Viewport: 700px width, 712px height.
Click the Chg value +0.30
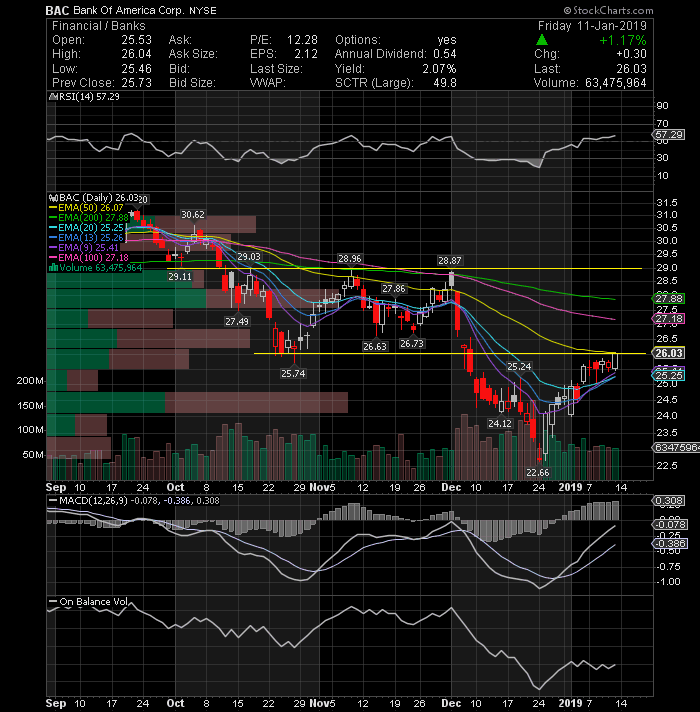click(x=631, y=54)
